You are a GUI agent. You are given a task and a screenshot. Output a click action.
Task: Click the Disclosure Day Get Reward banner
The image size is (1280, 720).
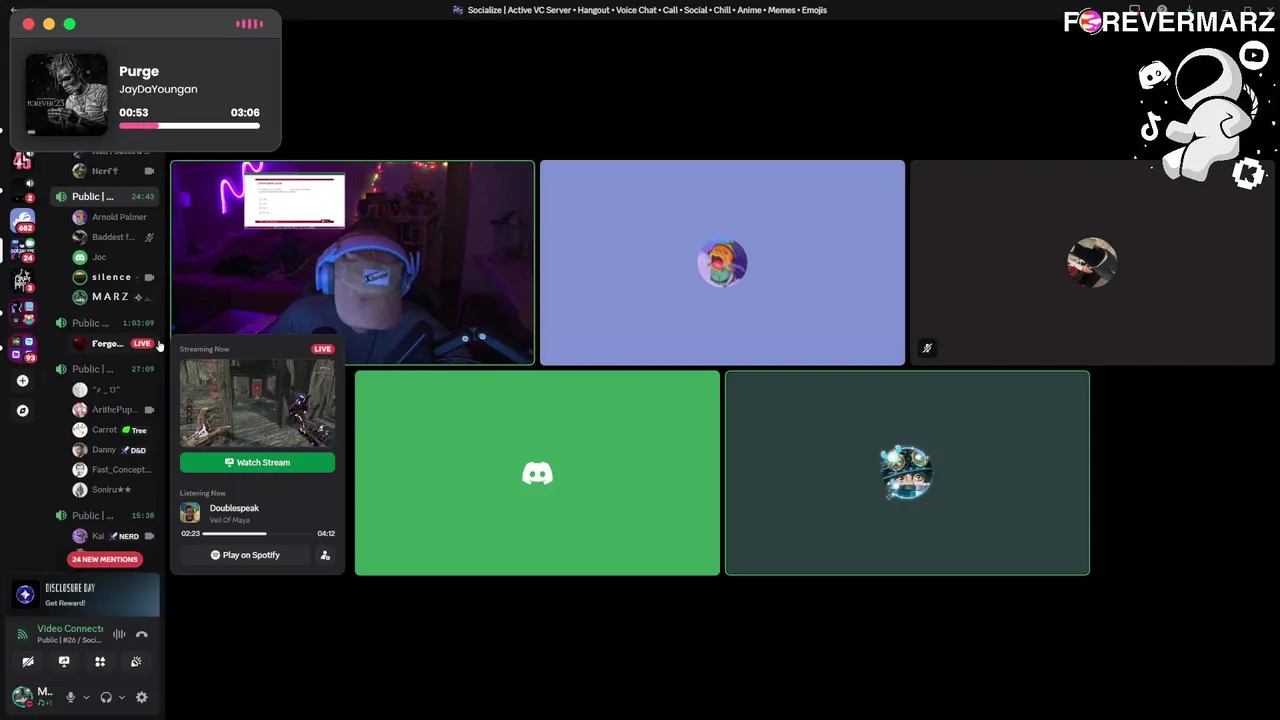(85, 595)
